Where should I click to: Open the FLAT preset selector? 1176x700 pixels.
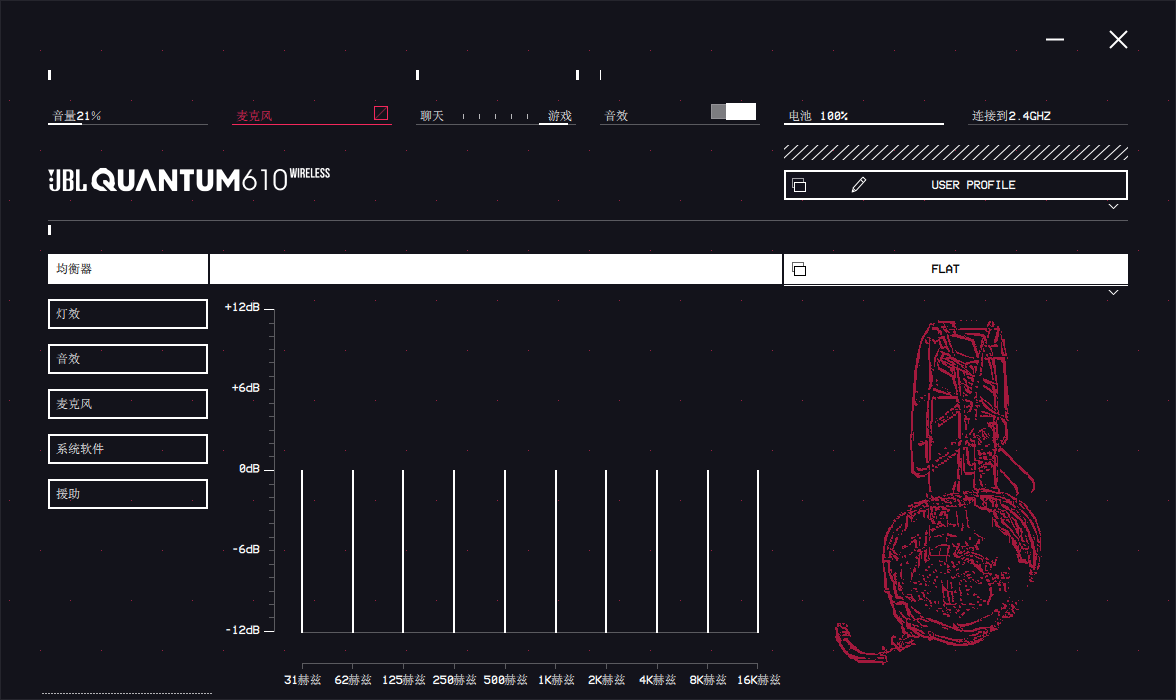click(x=945, y=269)
